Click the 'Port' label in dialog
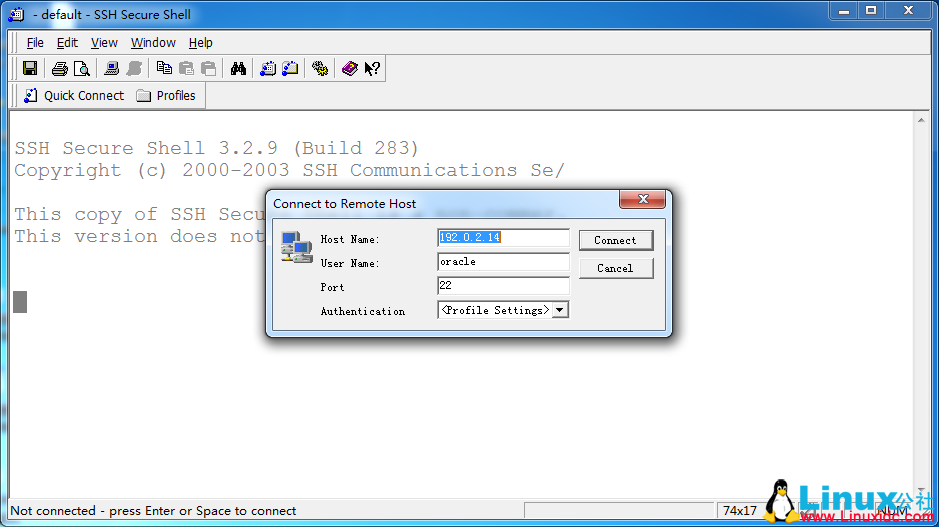The width and height of the screenshot is (939, 527). pyautogui.click(x=332, y=287)
